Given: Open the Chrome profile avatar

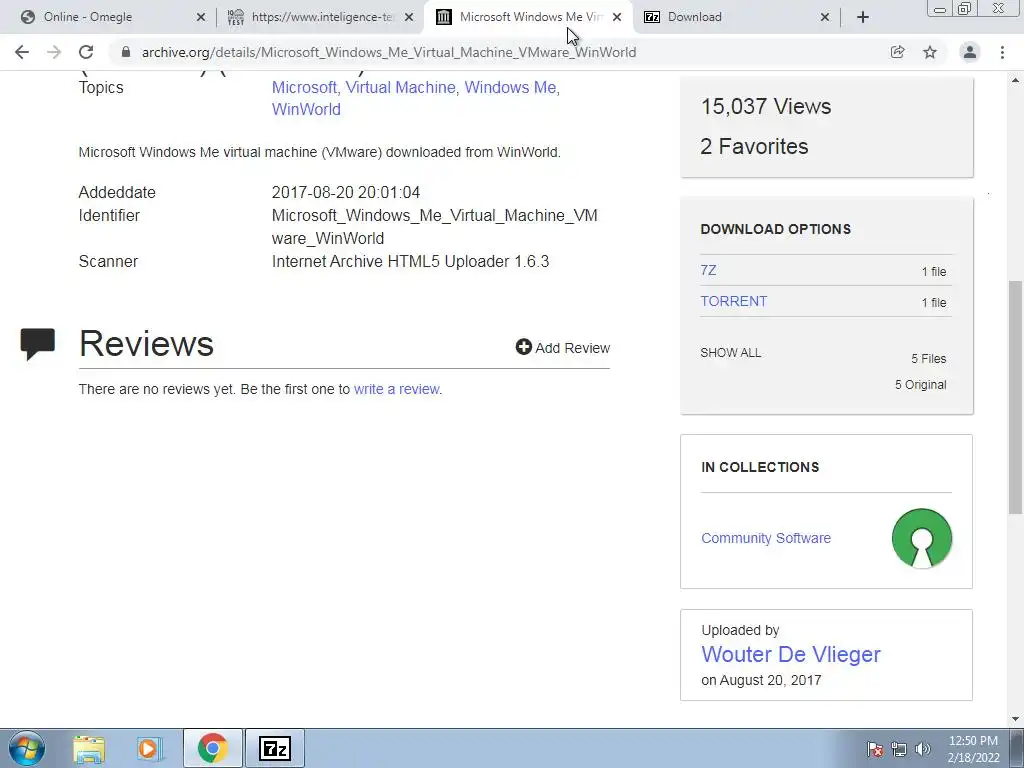Looking at the screenshot, I should (970, 52).
